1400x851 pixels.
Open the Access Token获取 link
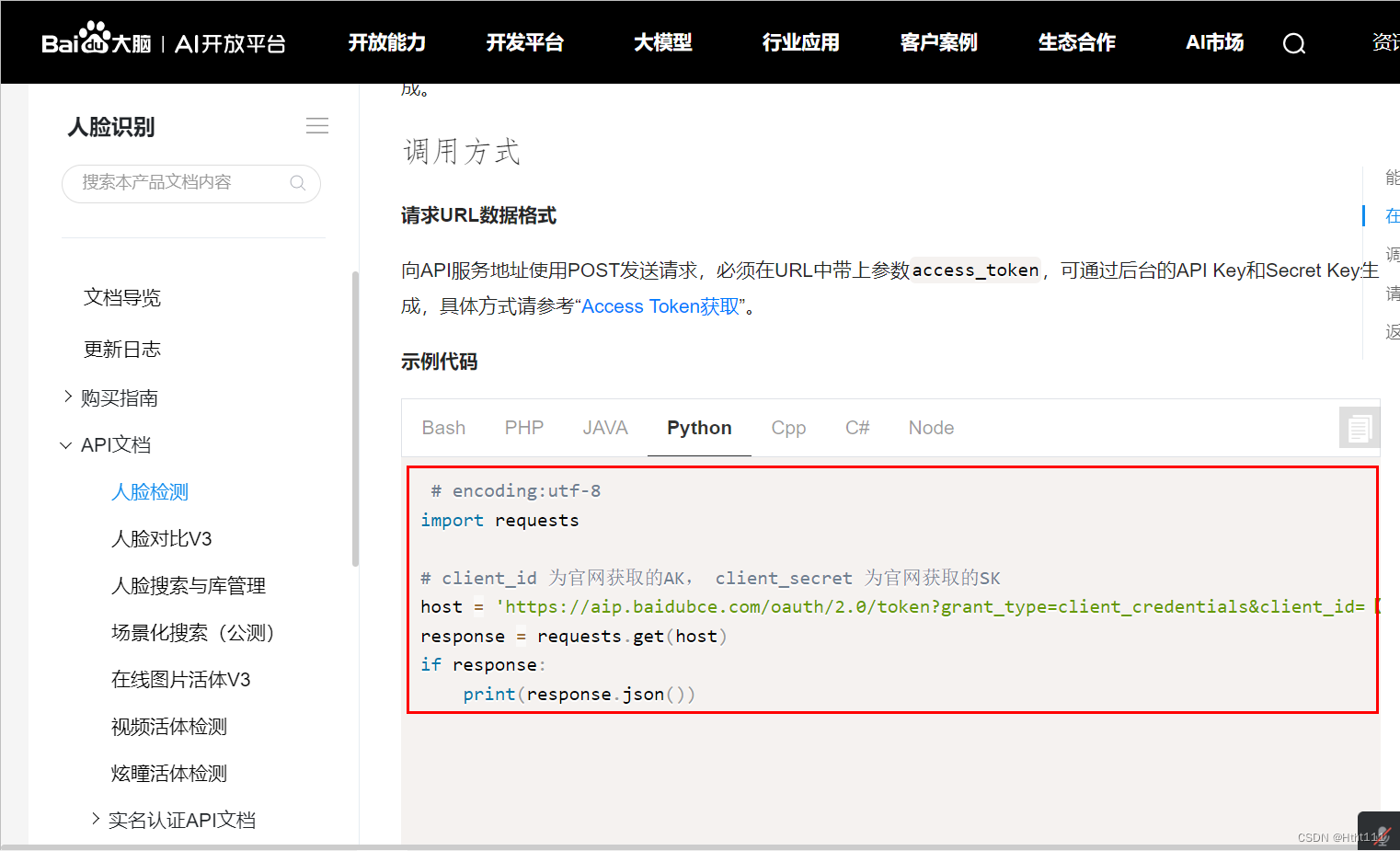click(x=659, y=305)
